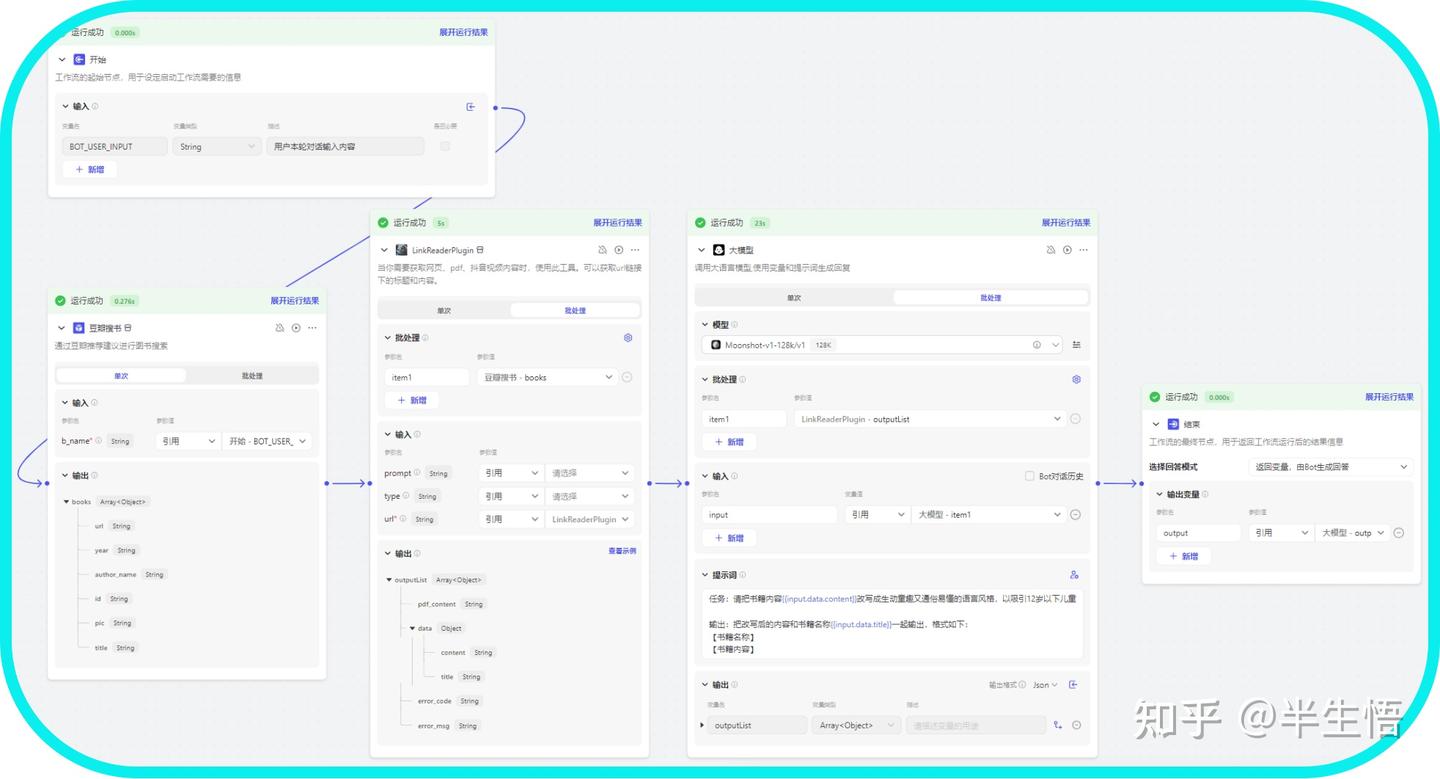Click the import icon in 开始 node 输入 section

[471, 106]
